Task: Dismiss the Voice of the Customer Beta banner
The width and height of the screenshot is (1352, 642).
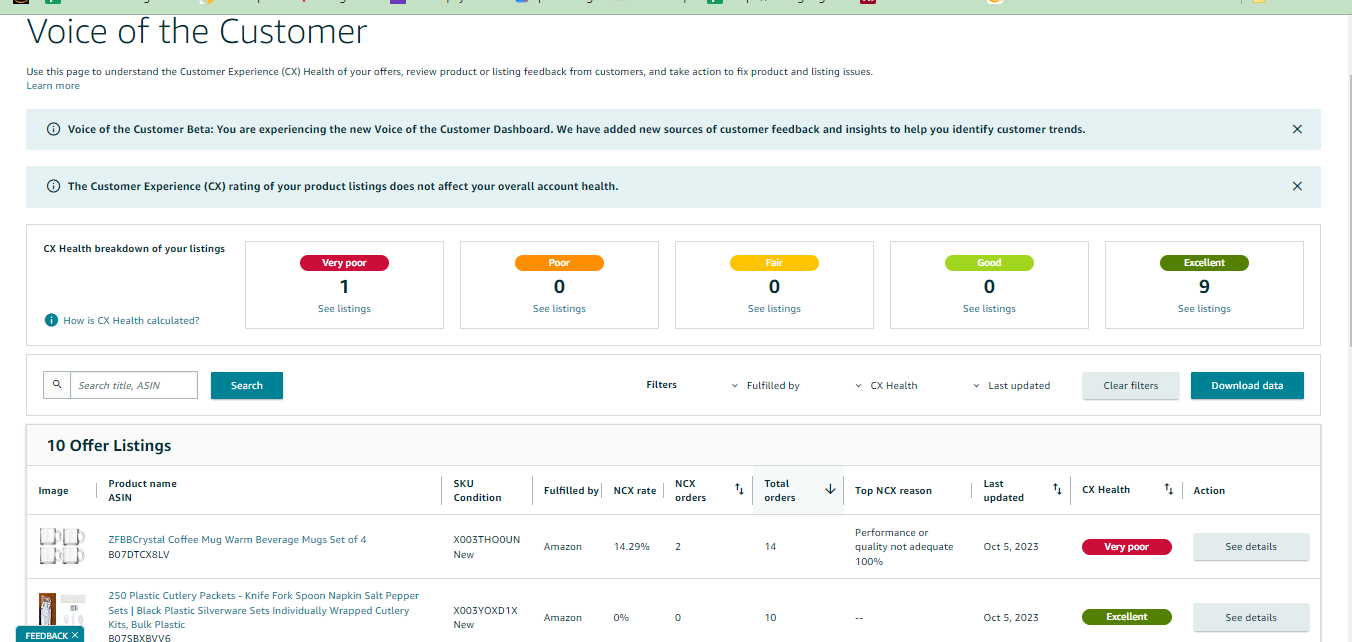Action: [1297, 129]
